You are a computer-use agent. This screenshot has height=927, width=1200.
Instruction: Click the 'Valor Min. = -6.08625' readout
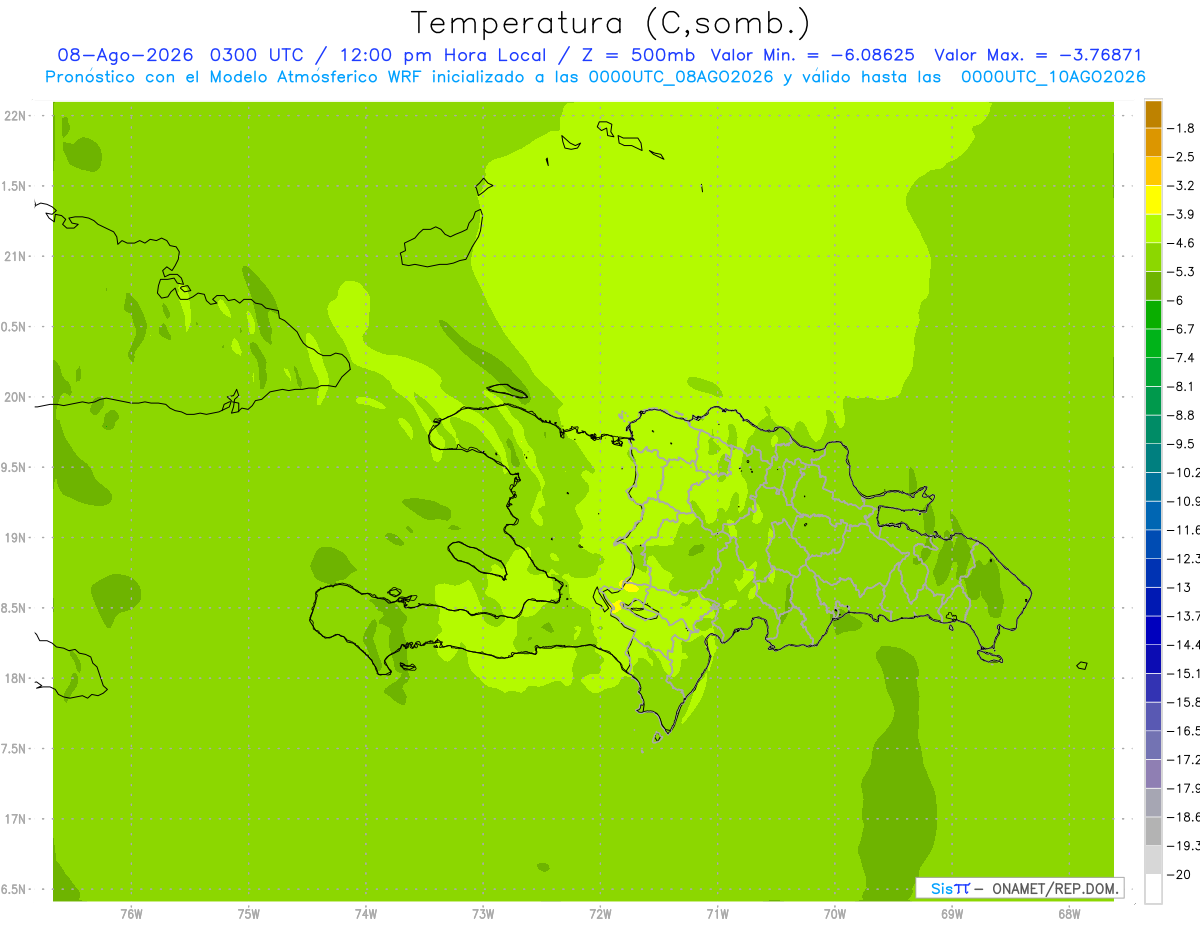tap(814, 55)
